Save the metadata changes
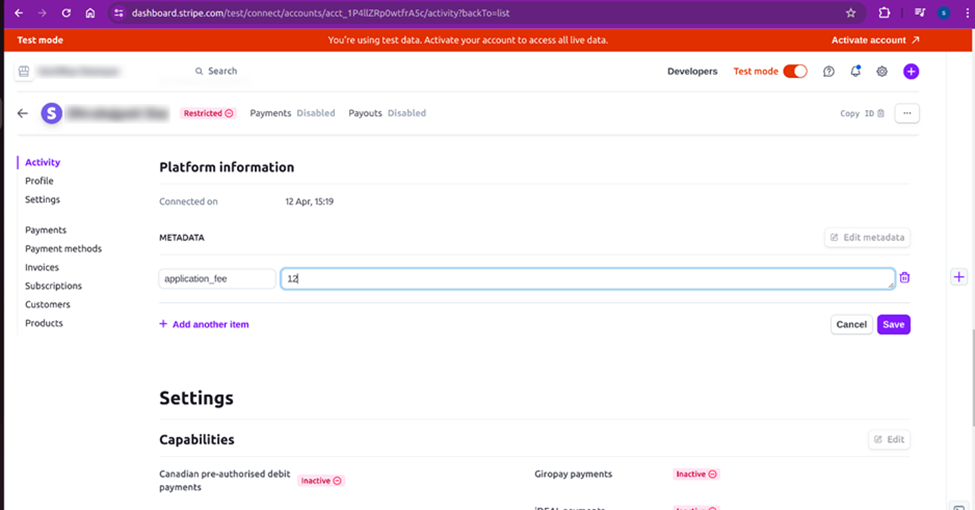Image resolution: width=975 pixels, height=510 pixels. click(893, 324)
